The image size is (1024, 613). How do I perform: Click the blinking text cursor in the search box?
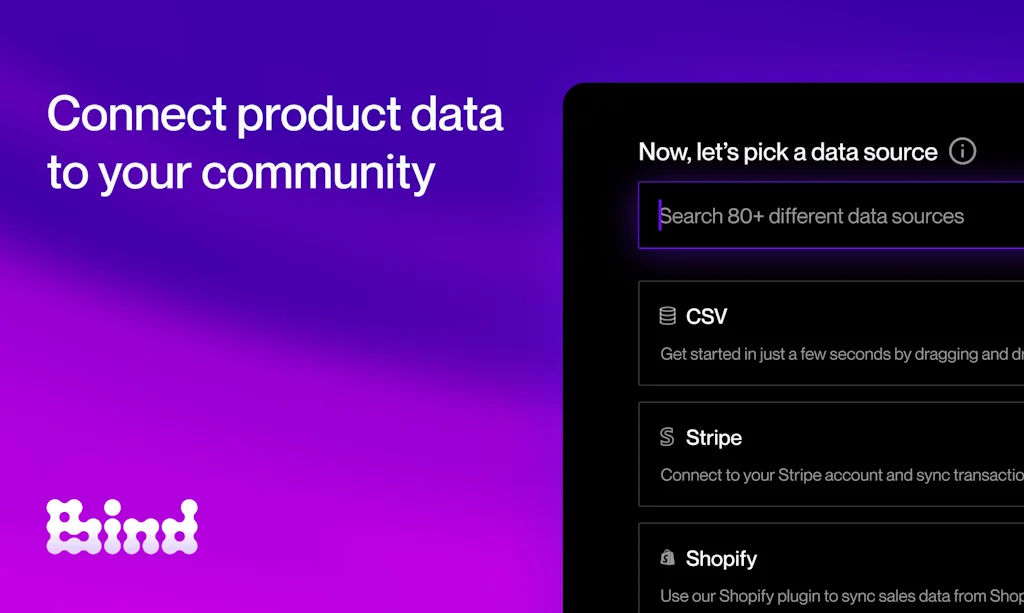click(x=660, y=215)
